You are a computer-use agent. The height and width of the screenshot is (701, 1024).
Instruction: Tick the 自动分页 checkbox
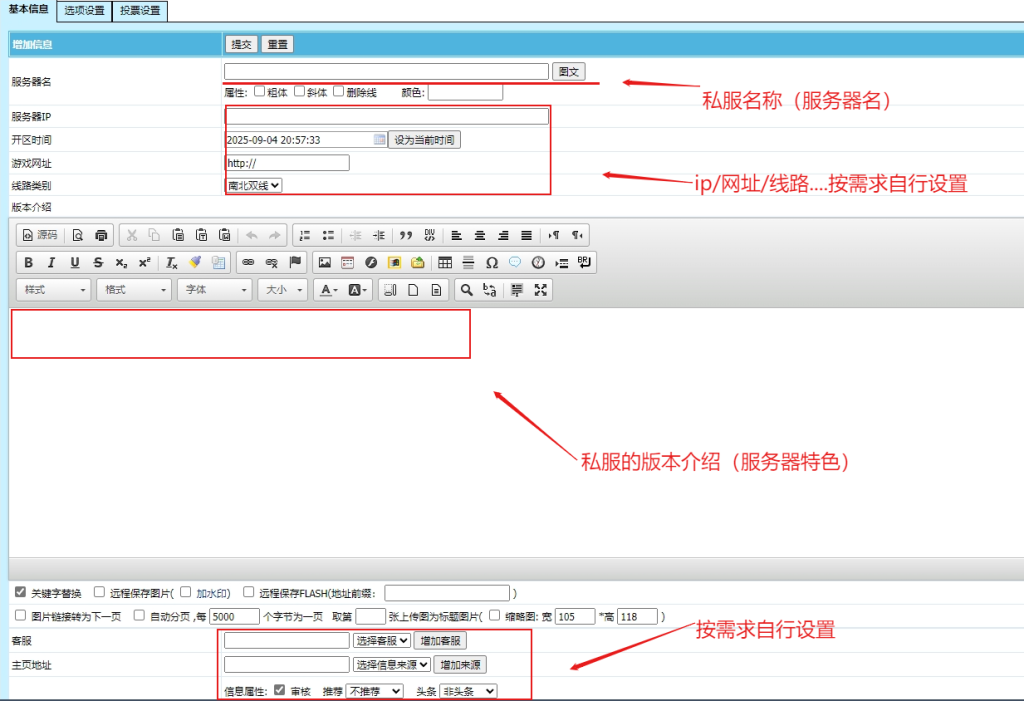pyautogui.click(x=139, y=616)
